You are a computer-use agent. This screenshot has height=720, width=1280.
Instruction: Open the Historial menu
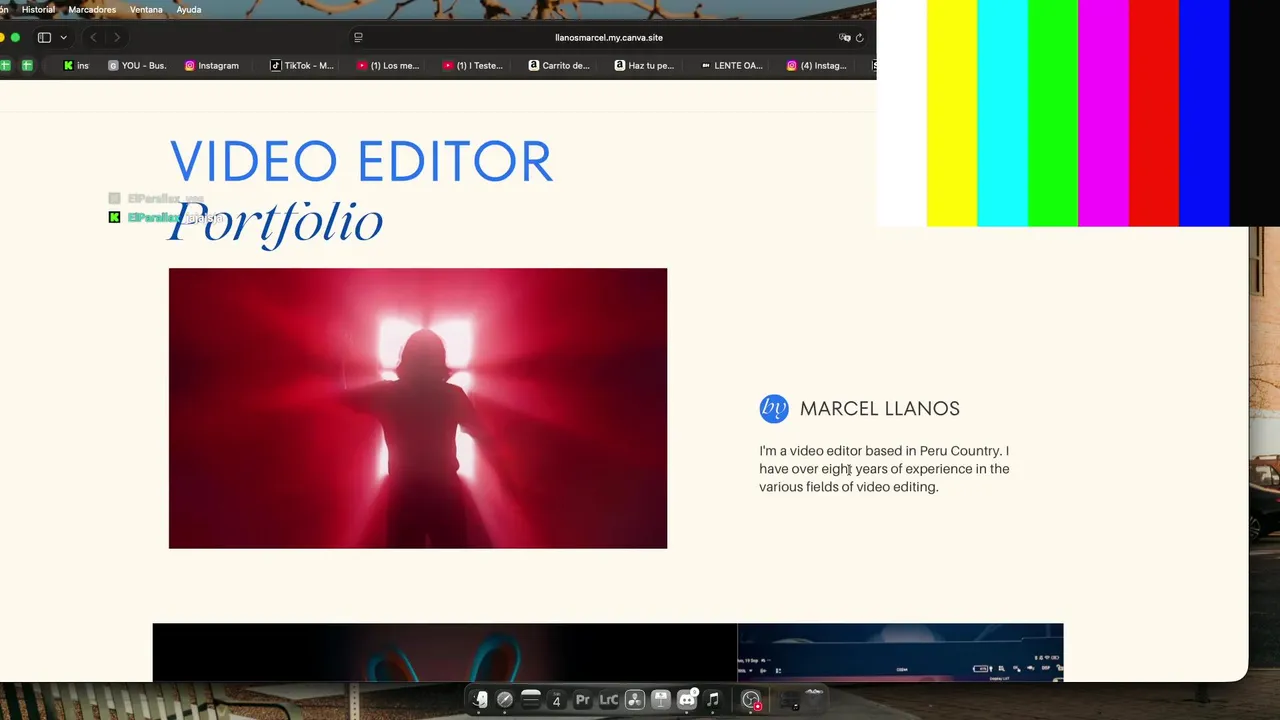[38, 10]
